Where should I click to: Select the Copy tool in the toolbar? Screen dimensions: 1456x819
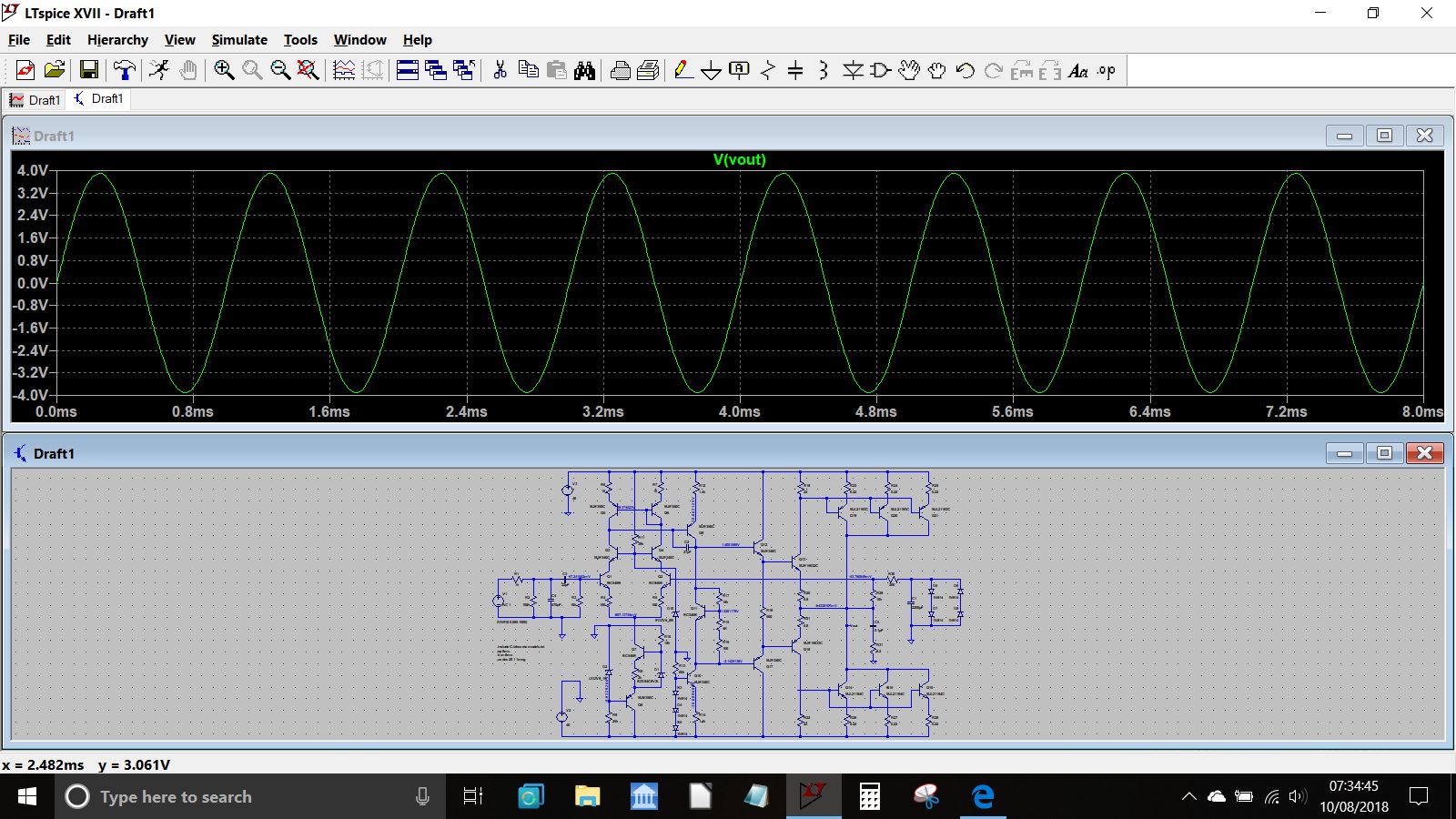coord(528,70)
